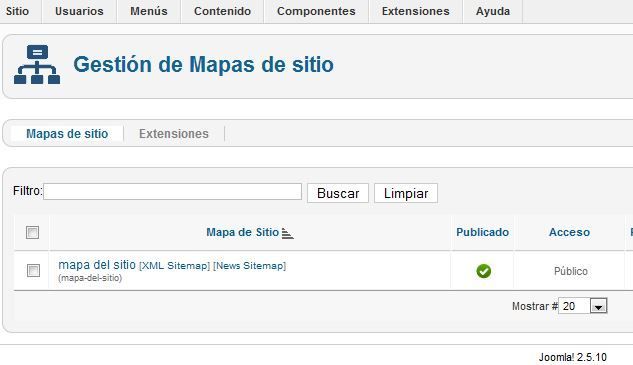Click the sitemap hierarchy icon in header

pyautogui.click(x=37, y=65)
